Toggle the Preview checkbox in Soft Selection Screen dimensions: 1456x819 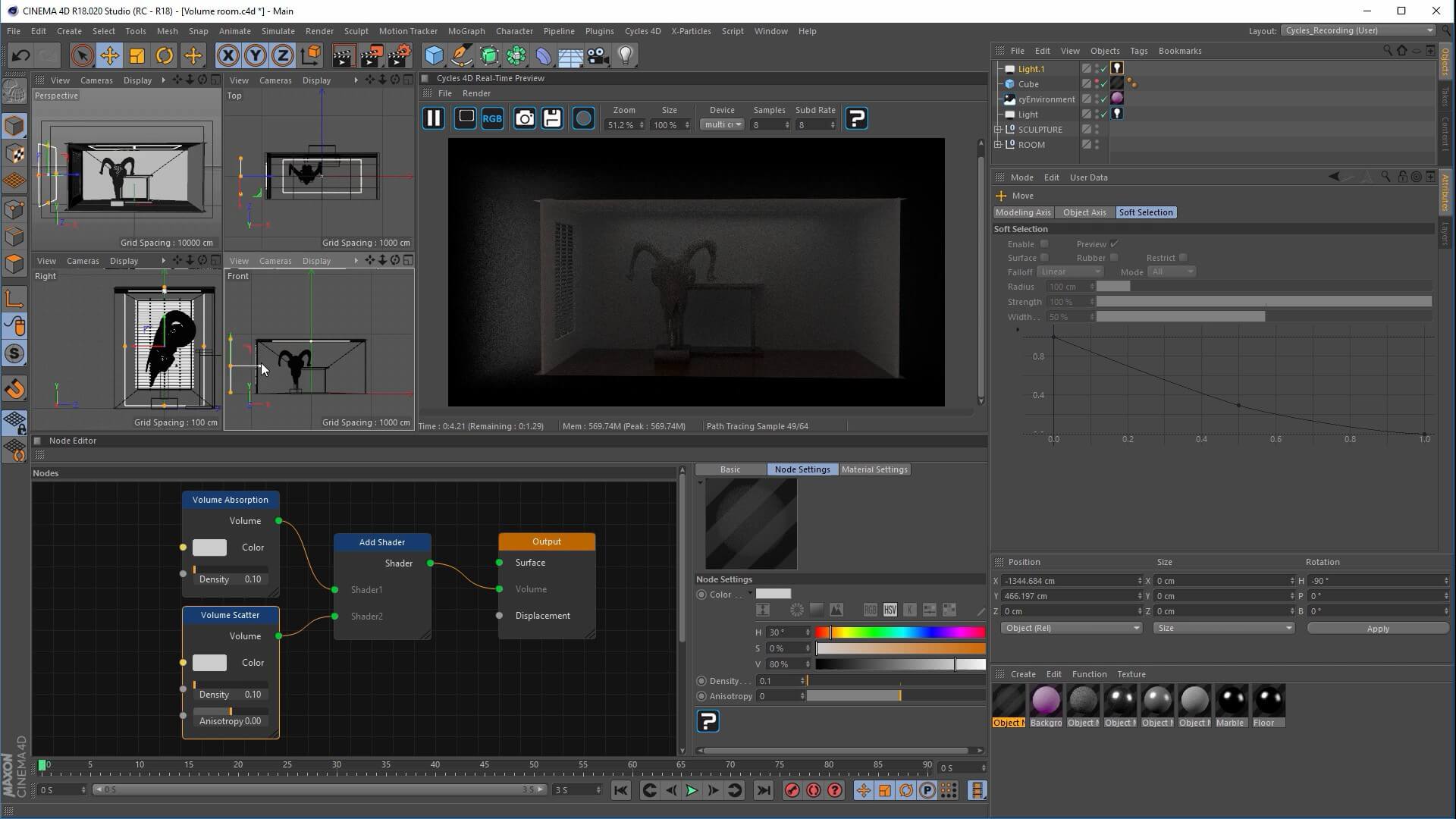click(1114, 244)
